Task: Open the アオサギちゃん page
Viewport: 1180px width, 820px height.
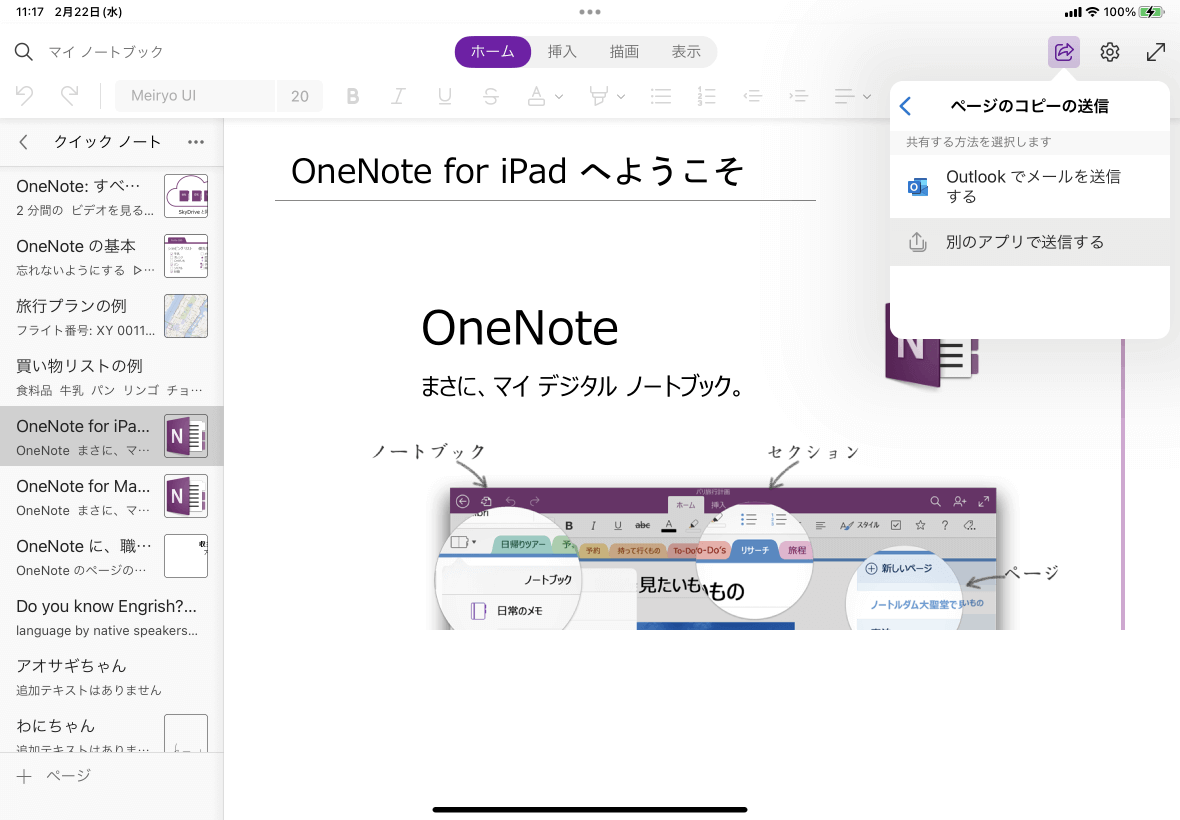Action: pos(111,676)
